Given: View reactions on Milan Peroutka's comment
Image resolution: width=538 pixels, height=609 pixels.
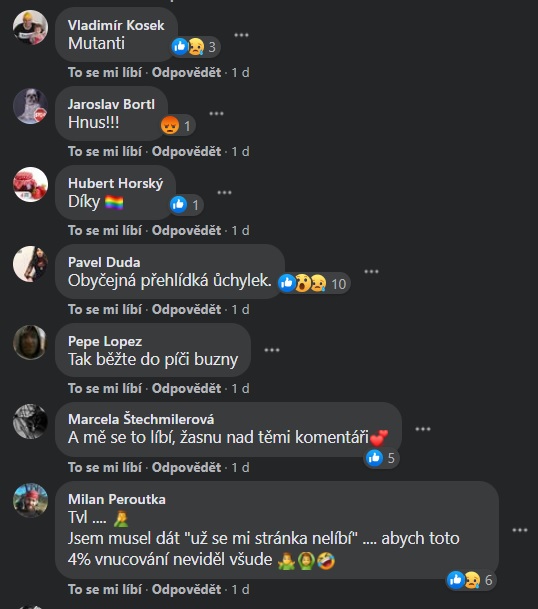Looking at the screenshot, I should (471, 580).
